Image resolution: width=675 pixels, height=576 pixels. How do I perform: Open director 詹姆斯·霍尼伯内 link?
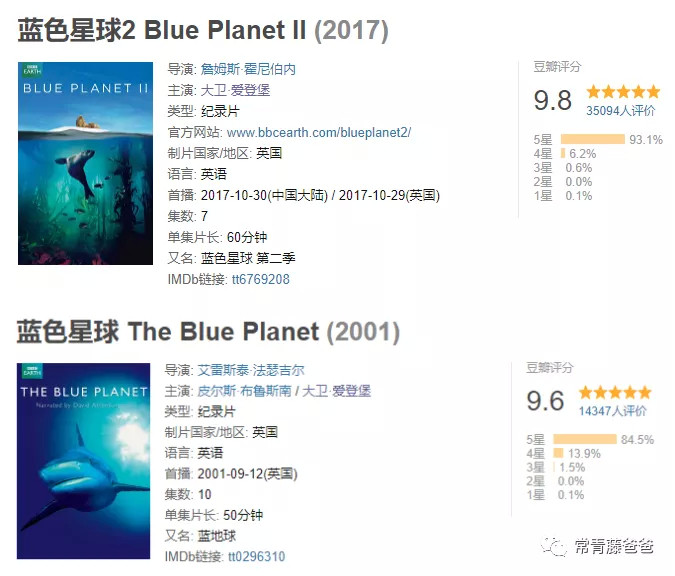[x=248, y=69]
